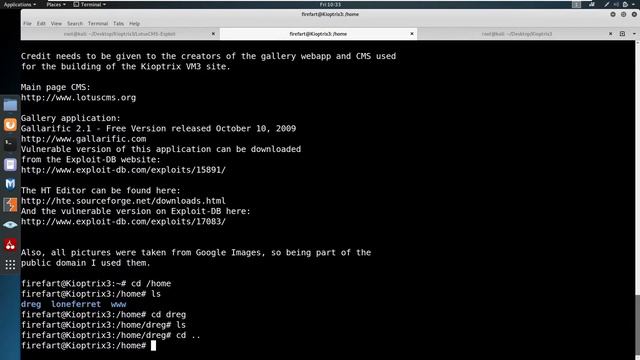Click the http://www.lotuscms.org URL
This screenshot has width=640, height=360.
(78, 98)
